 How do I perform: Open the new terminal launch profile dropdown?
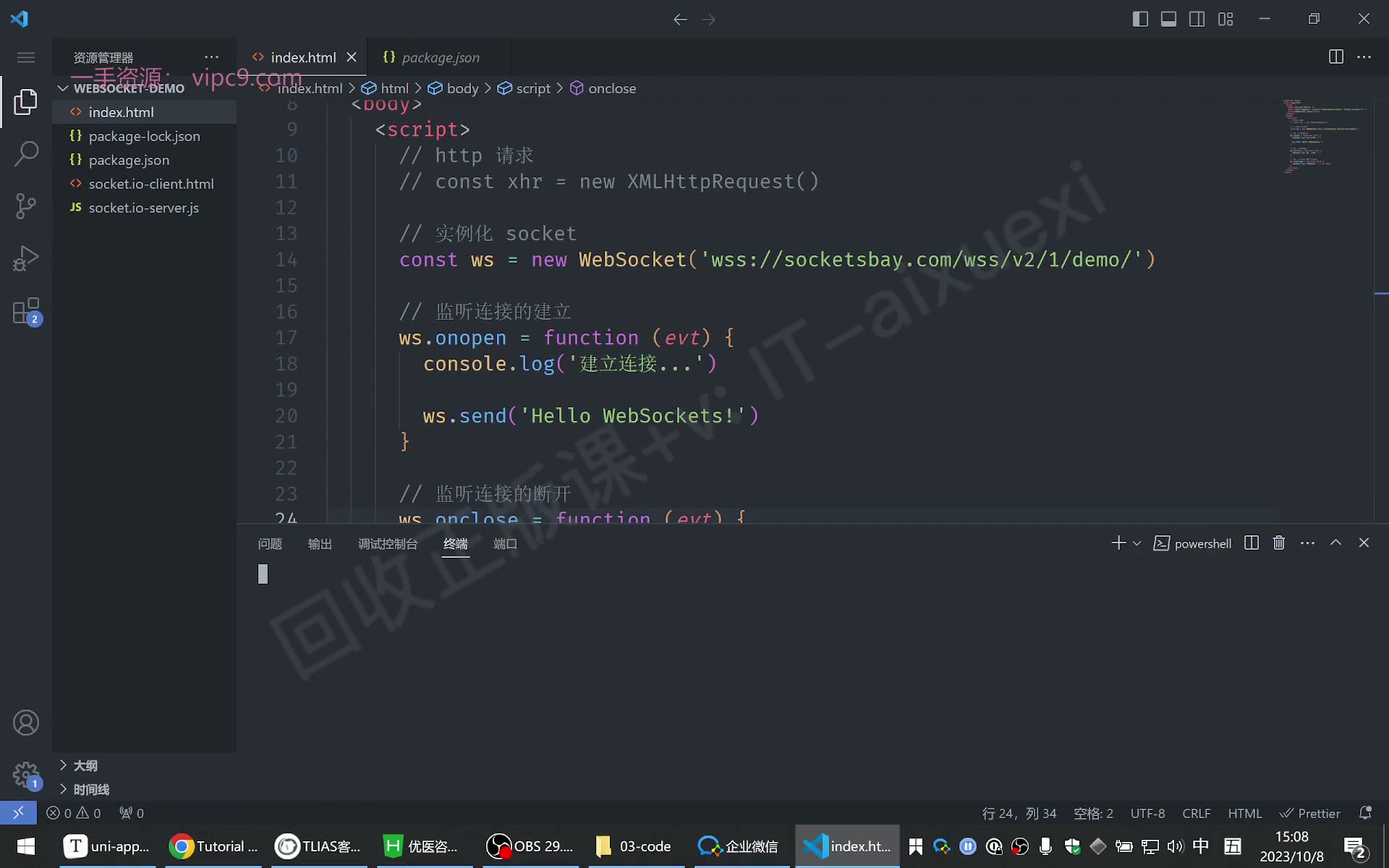[1137, 543]
